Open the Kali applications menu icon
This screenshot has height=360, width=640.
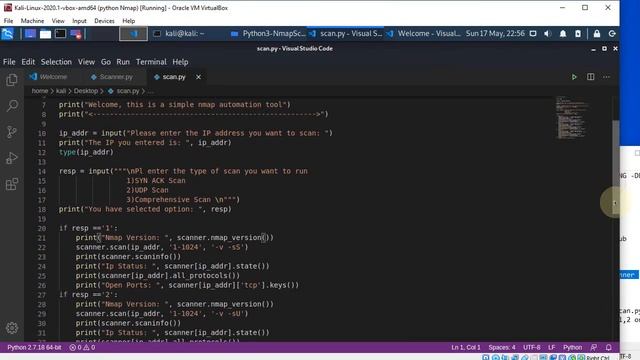point(7,34)
